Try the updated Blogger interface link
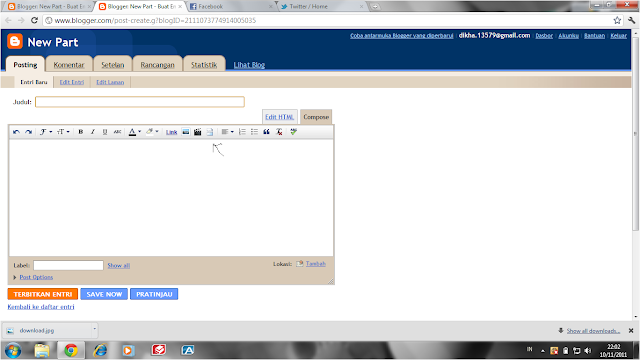This screenshot has height=360, width=640. pos(402,36)
